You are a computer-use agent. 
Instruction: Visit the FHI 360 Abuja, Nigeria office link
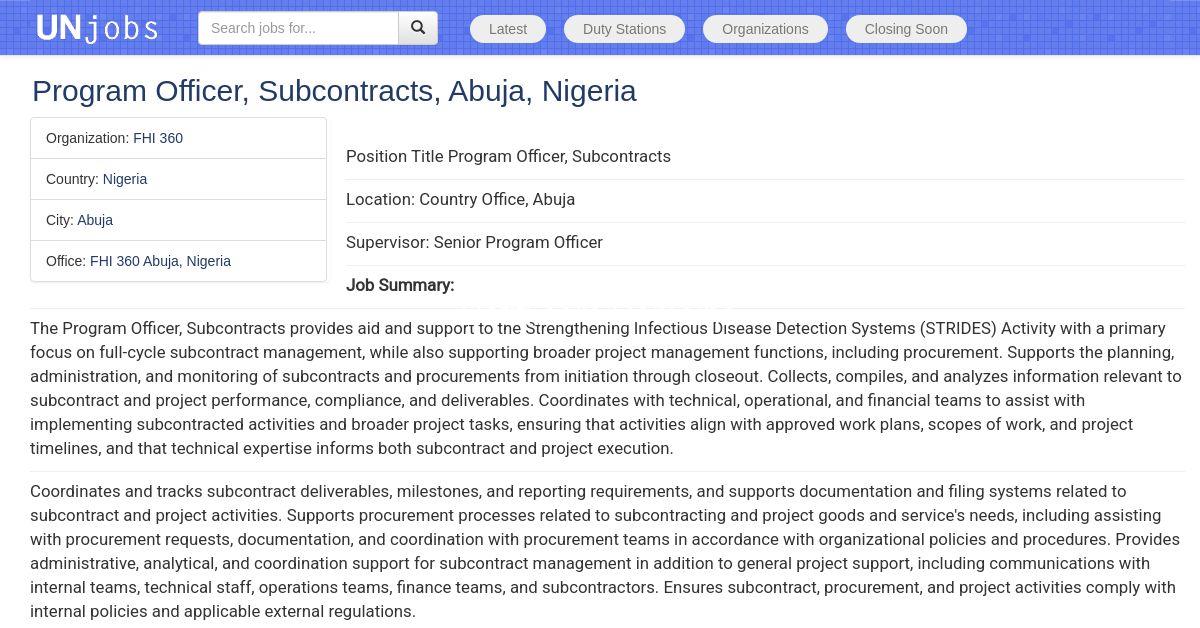[x=160, y=261]
